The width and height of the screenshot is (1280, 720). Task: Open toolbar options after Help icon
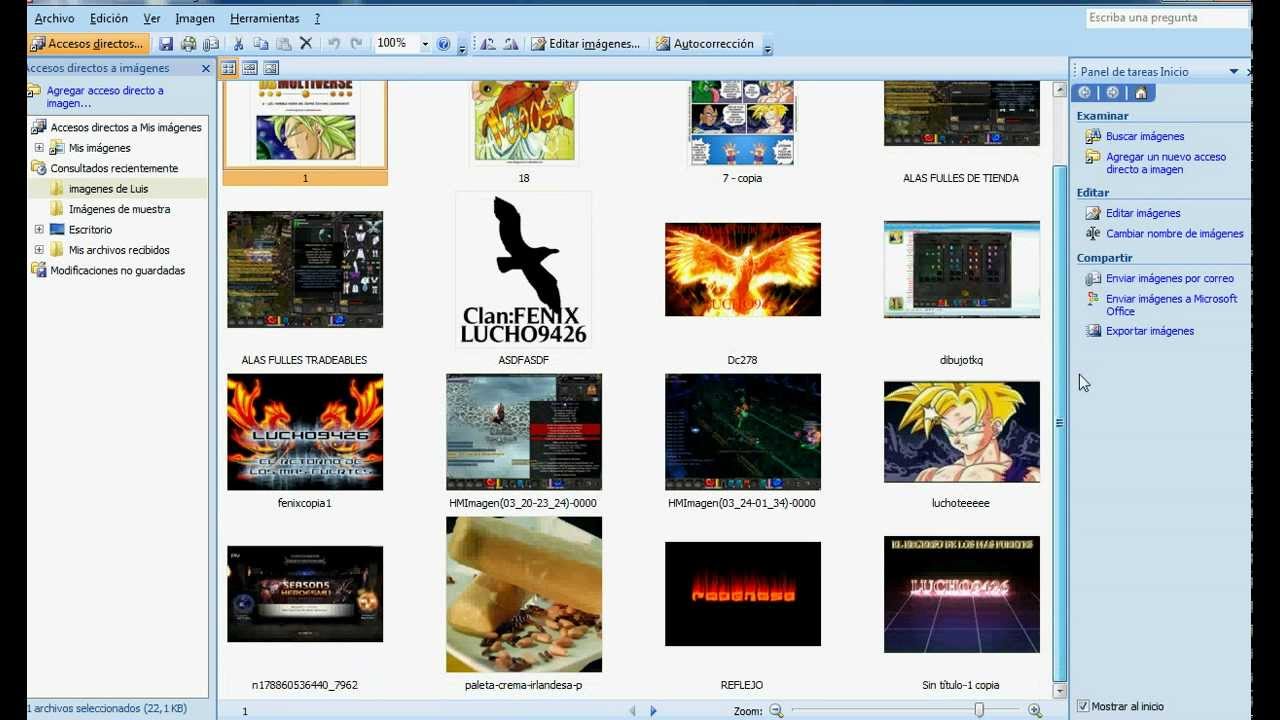point(462,46)
